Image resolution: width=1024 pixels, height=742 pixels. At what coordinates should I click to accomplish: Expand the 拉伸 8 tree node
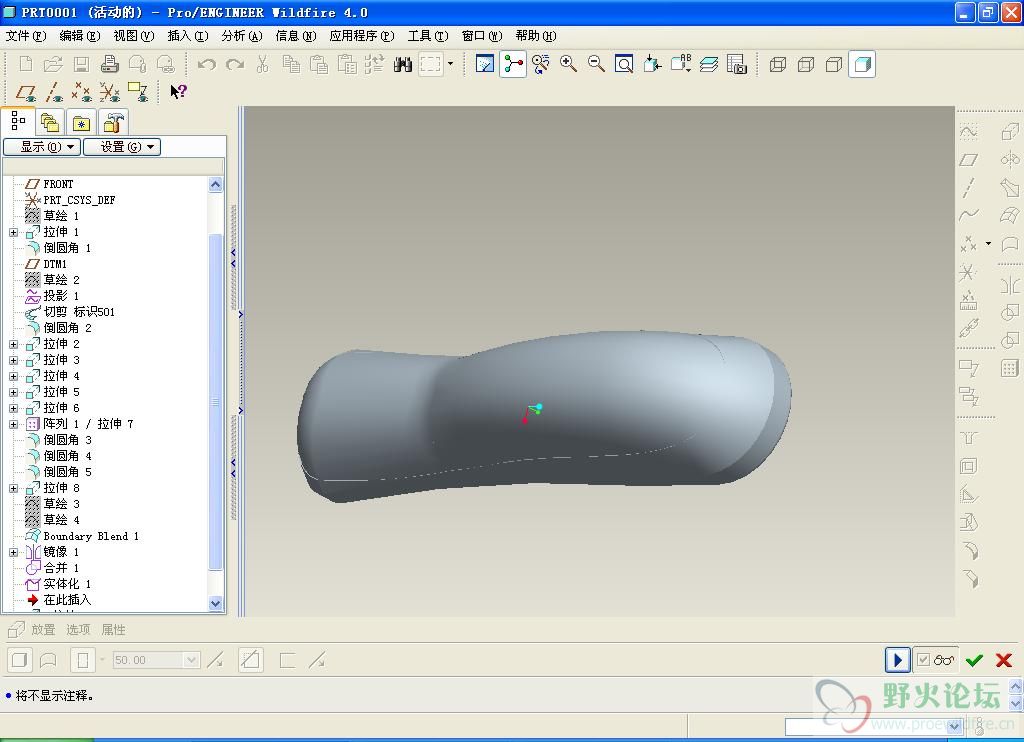13,489
